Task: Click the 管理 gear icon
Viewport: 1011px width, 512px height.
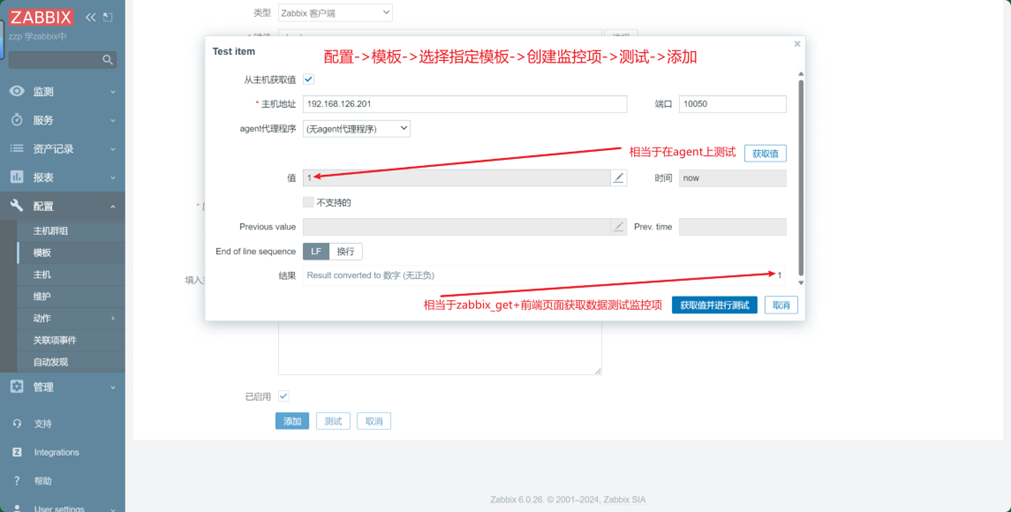Action: pyautogui.click(x=17, y=386)
